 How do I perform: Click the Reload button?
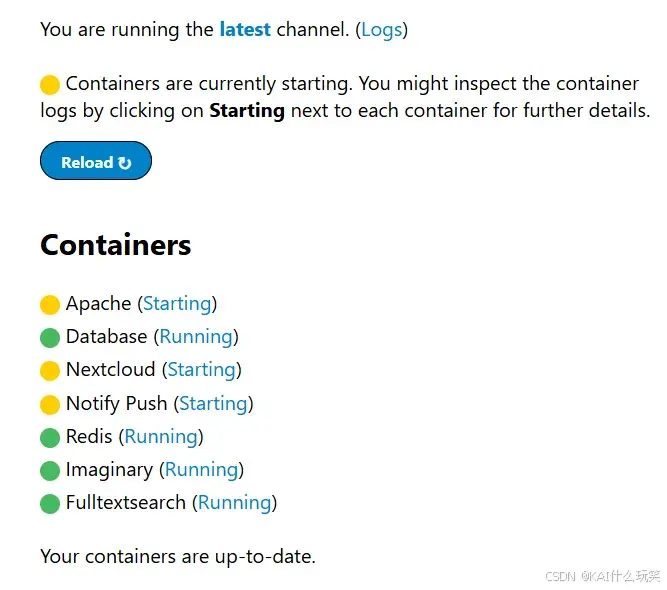tap(96, 161)
